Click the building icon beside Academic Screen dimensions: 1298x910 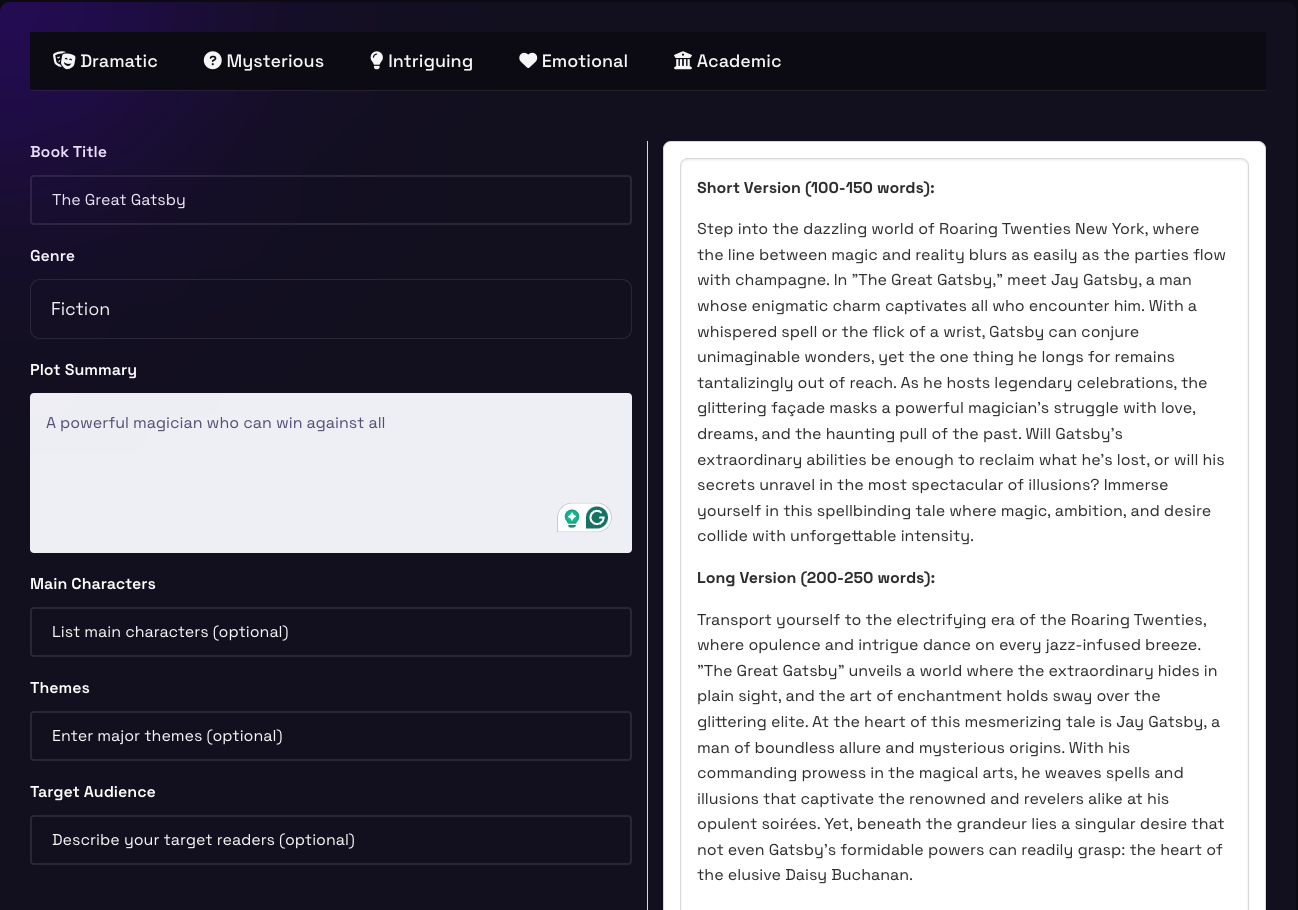(x=683, y=61)
